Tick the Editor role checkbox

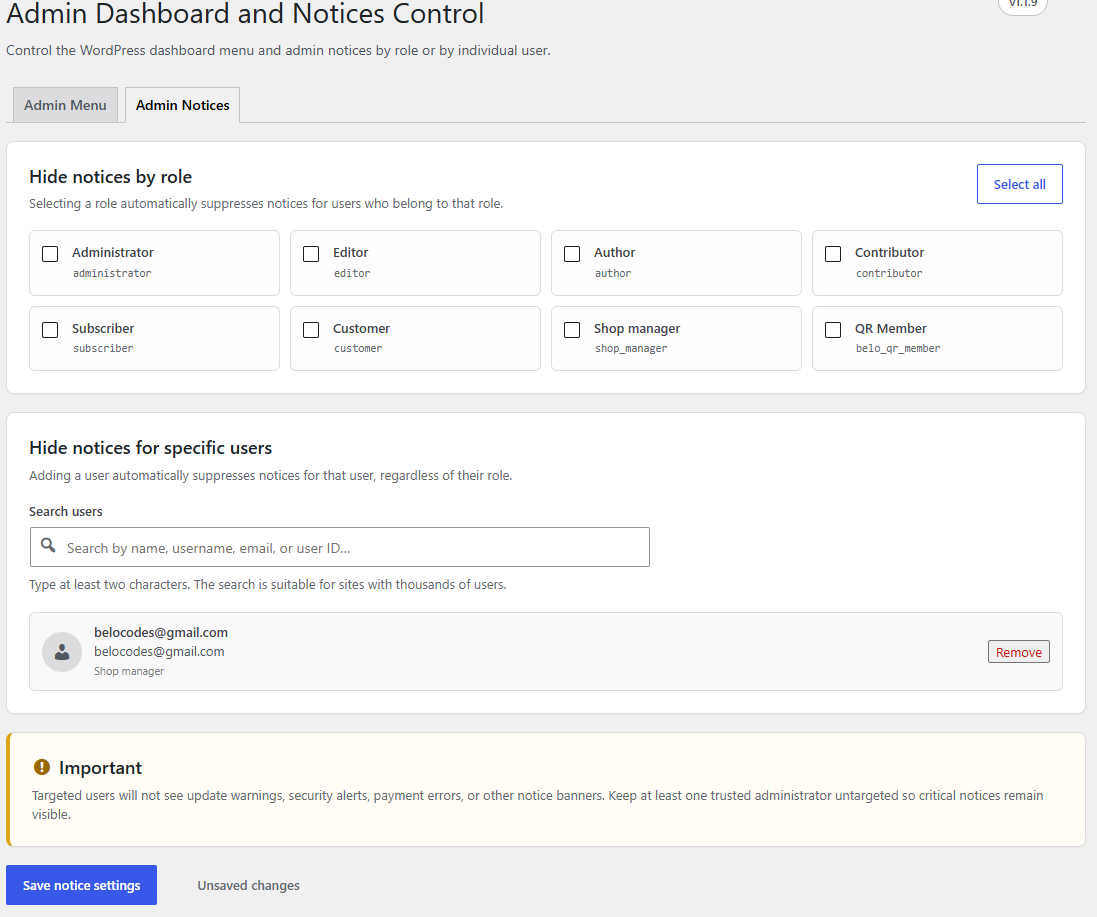pyautogui.click(x=311, y=254)
